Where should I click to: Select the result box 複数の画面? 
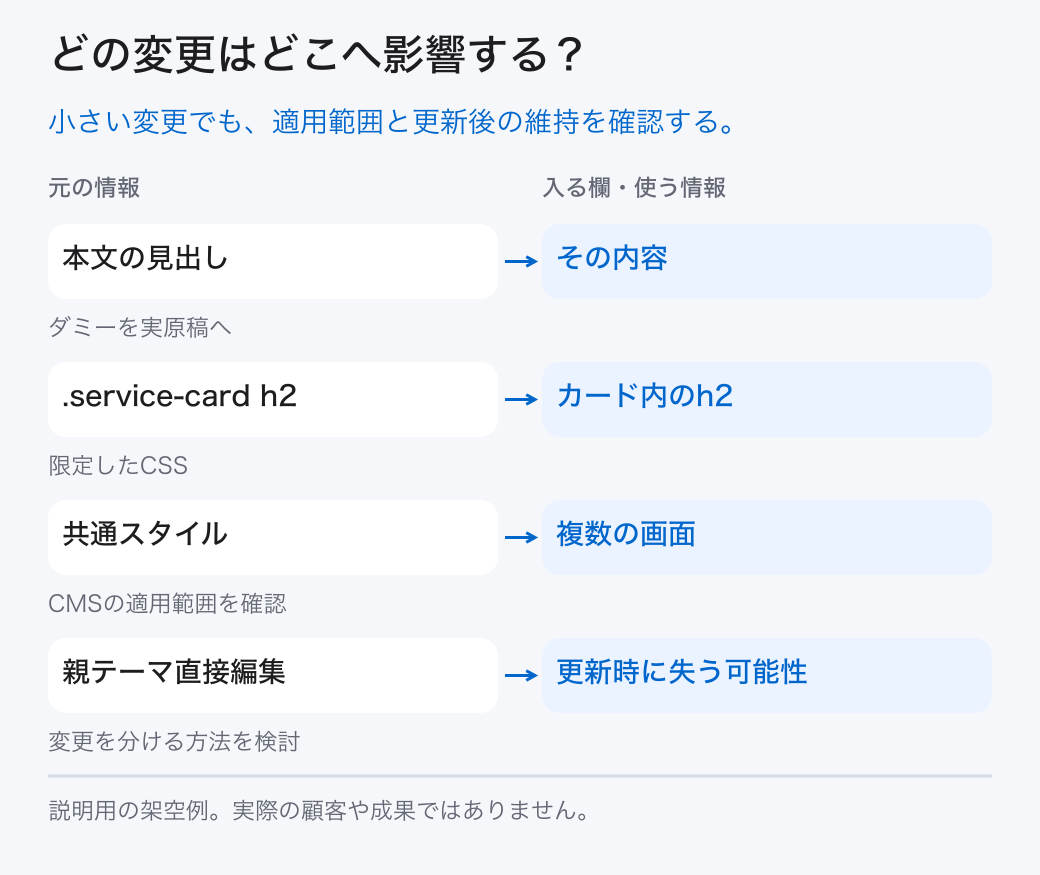(767, 537)
